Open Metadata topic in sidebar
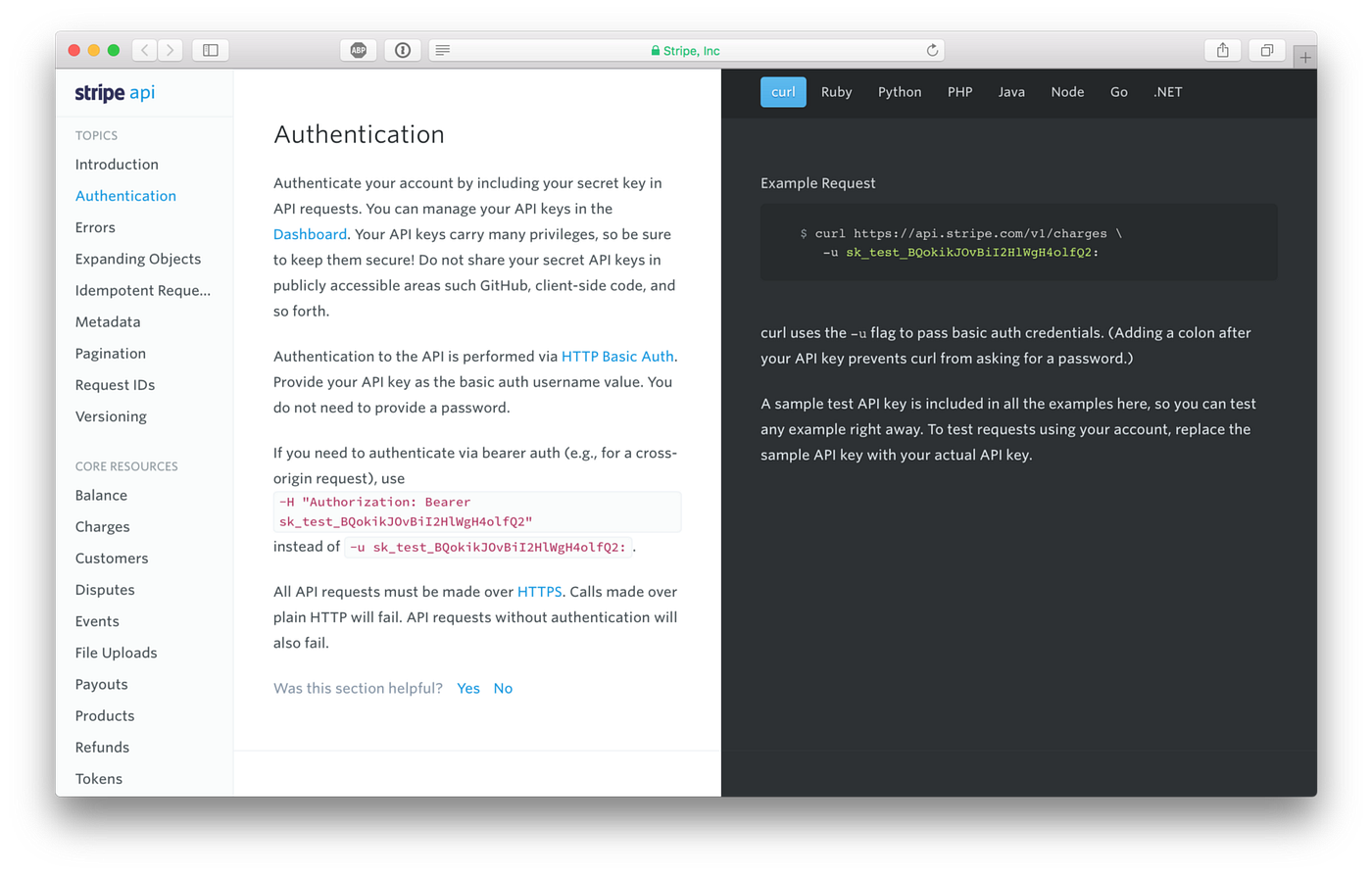Viewport: 1372px width, 875px height. (x=108, y=321)
